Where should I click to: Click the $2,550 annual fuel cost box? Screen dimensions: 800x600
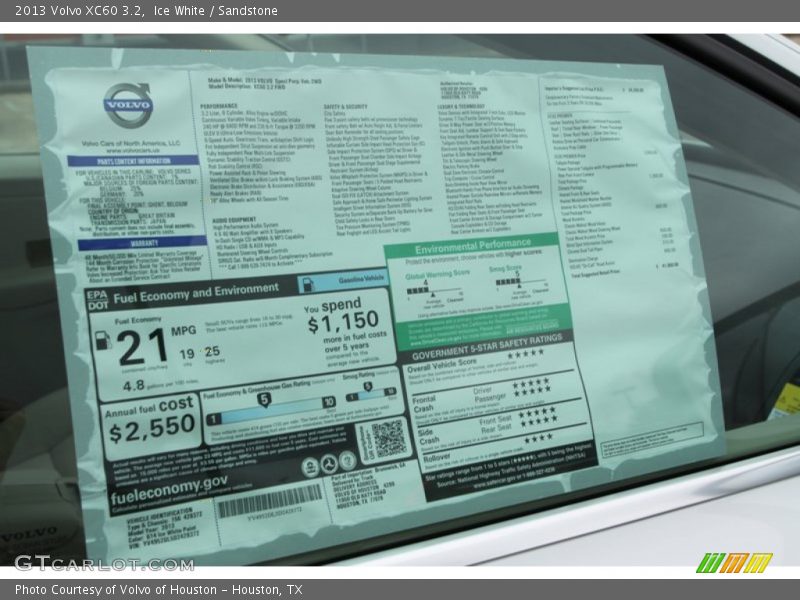(x=151, y=422)
